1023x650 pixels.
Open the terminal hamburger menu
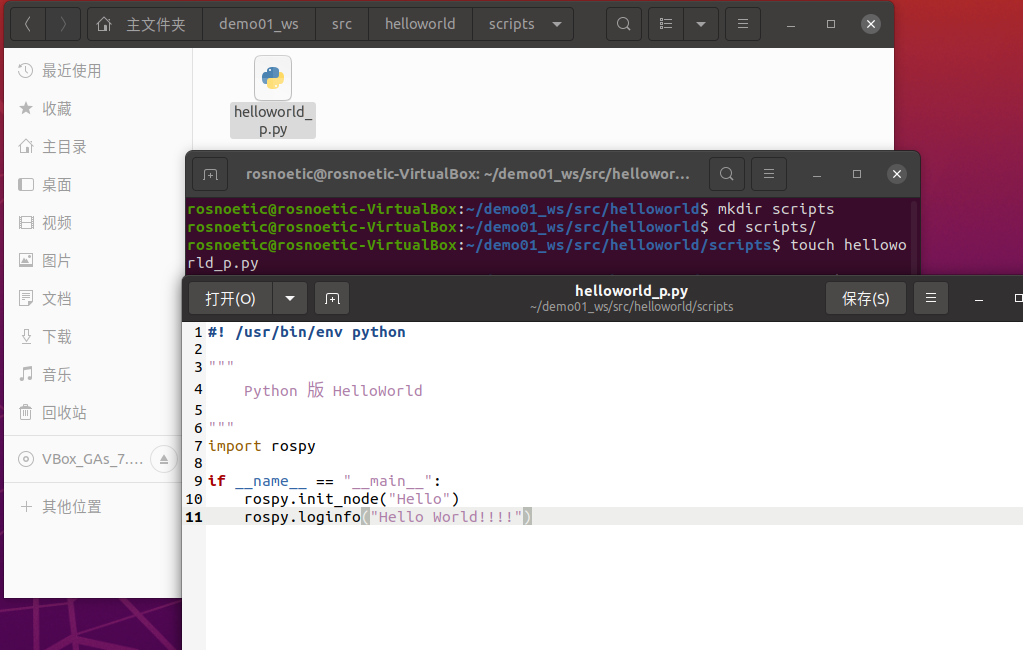coord(769,174)
